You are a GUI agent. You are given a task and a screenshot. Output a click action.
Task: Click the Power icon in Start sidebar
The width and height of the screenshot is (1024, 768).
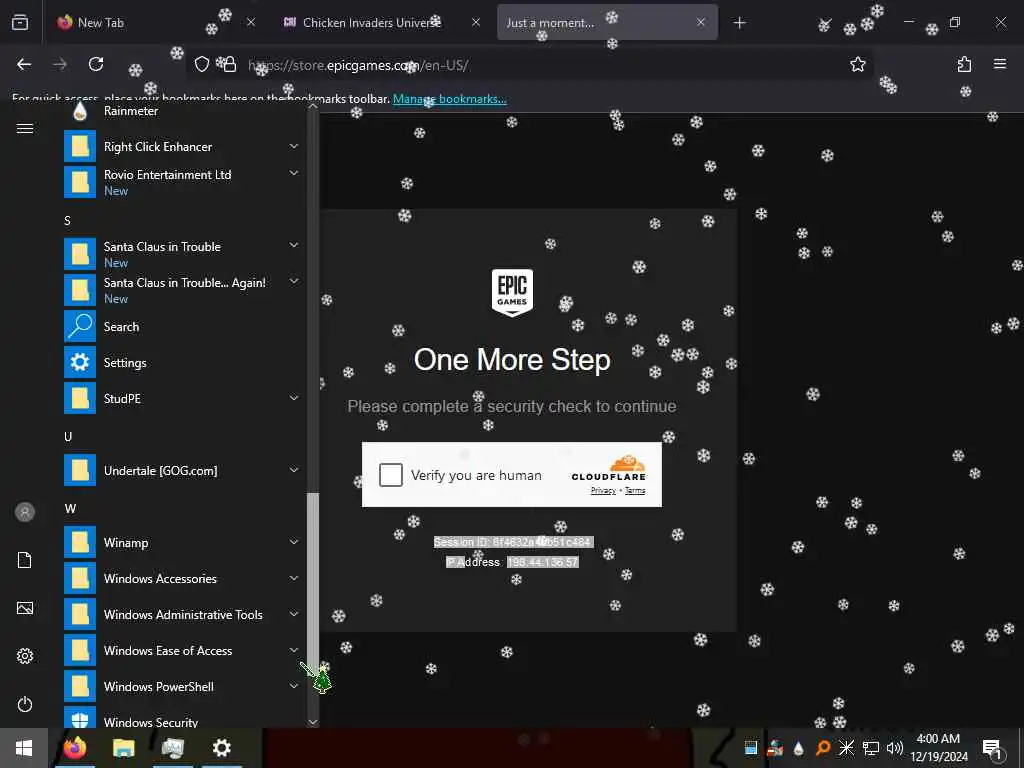click(x=25, y=704)
